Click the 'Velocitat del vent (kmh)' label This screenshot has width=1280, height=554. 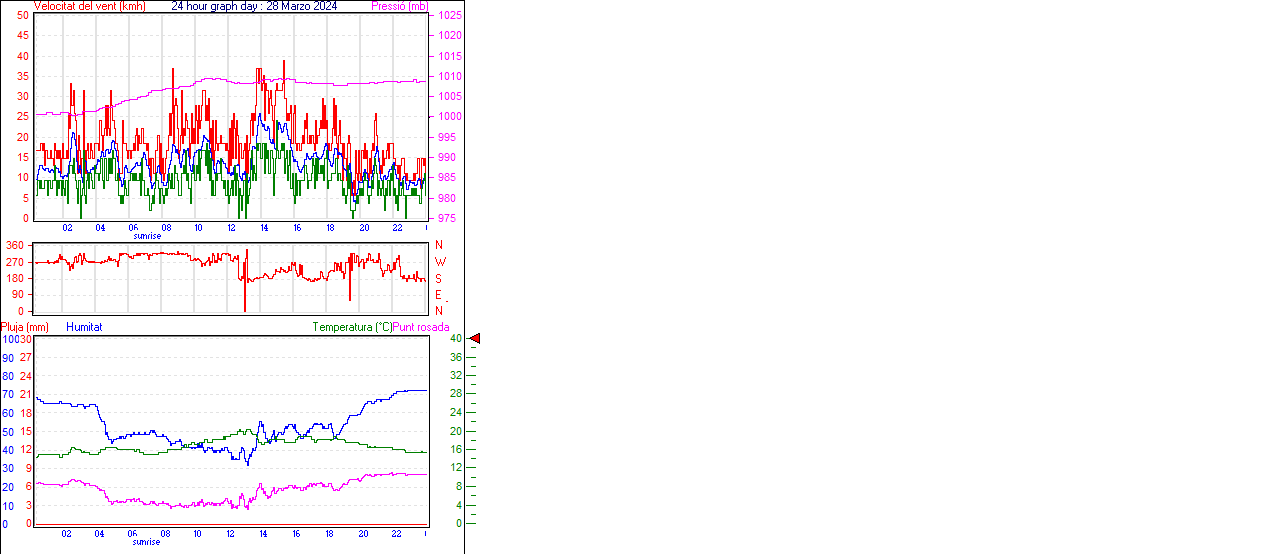90,6
